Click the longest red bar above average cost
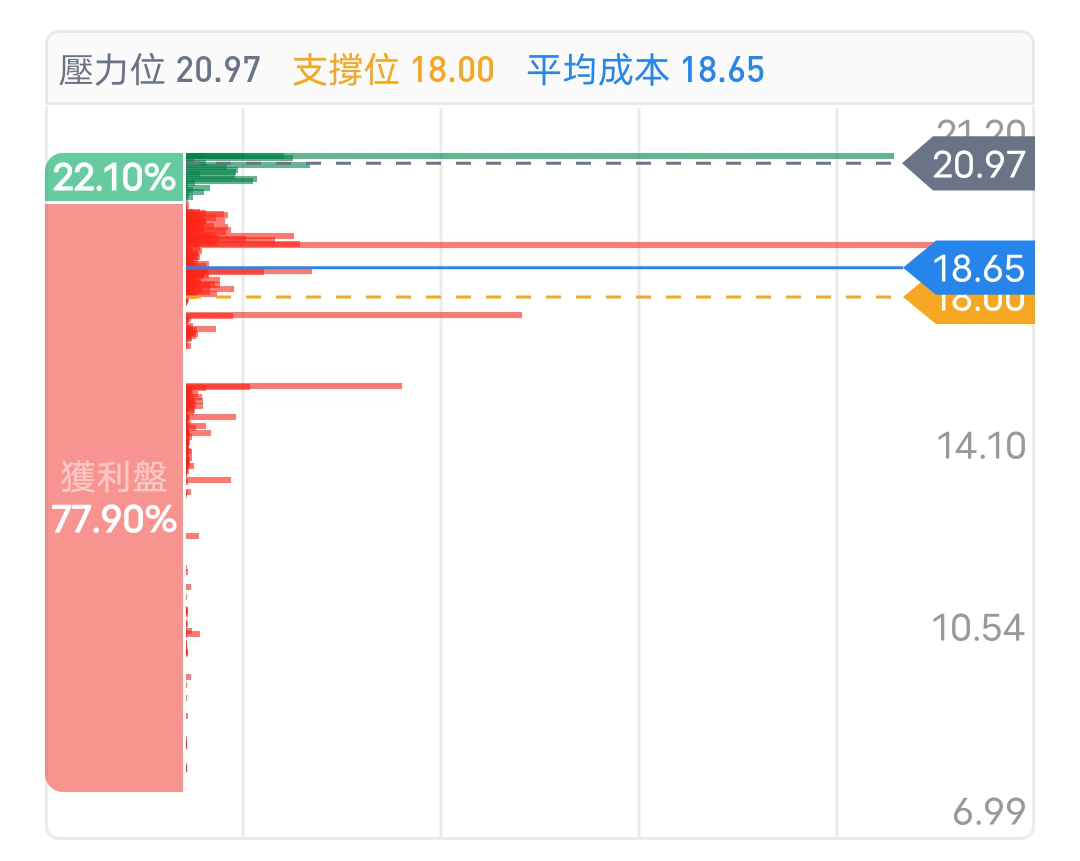Viewport: 1080px width, 861px height. [x=559, y=245]
